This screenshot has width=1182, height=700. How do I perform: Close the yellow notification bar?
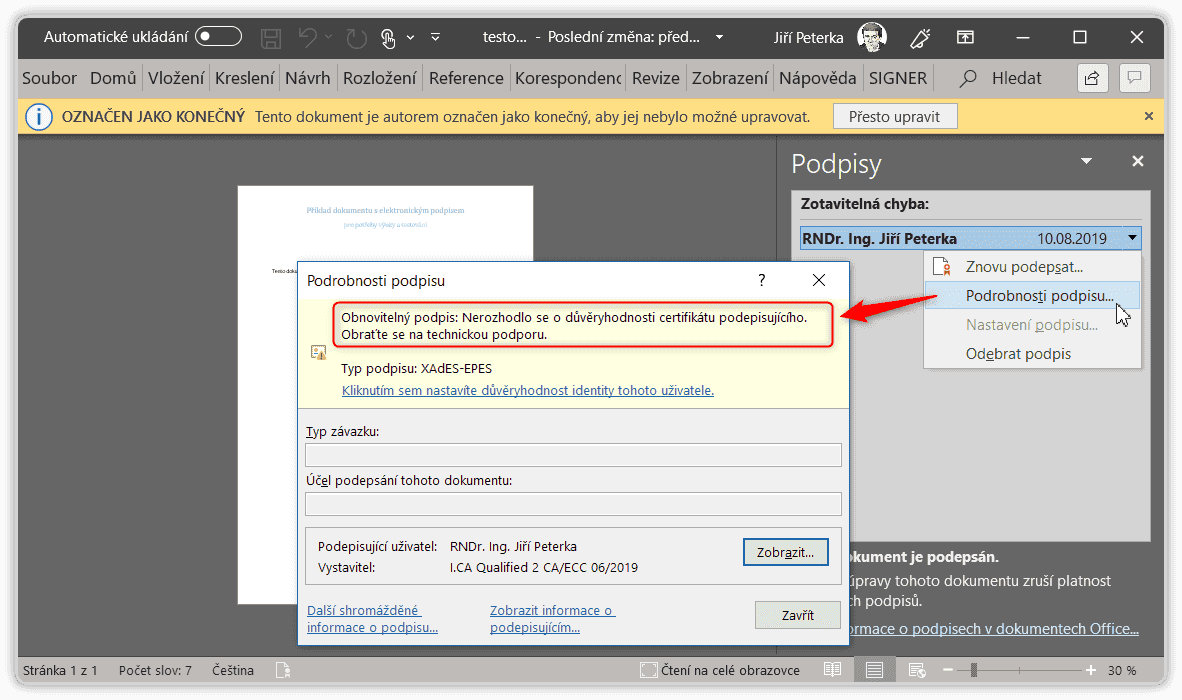pos(1149,116)
